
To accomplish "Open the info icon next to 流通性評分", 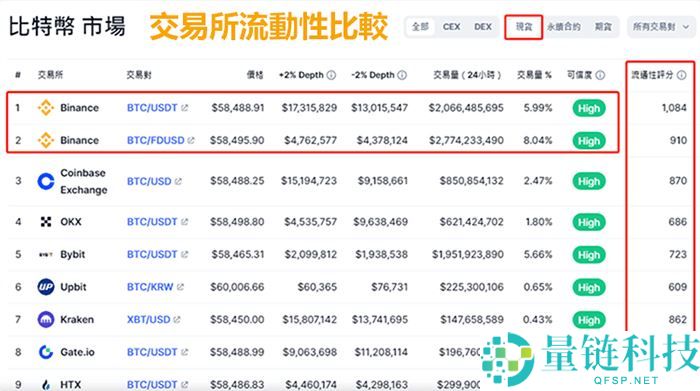I will click(x=682, y=75).
